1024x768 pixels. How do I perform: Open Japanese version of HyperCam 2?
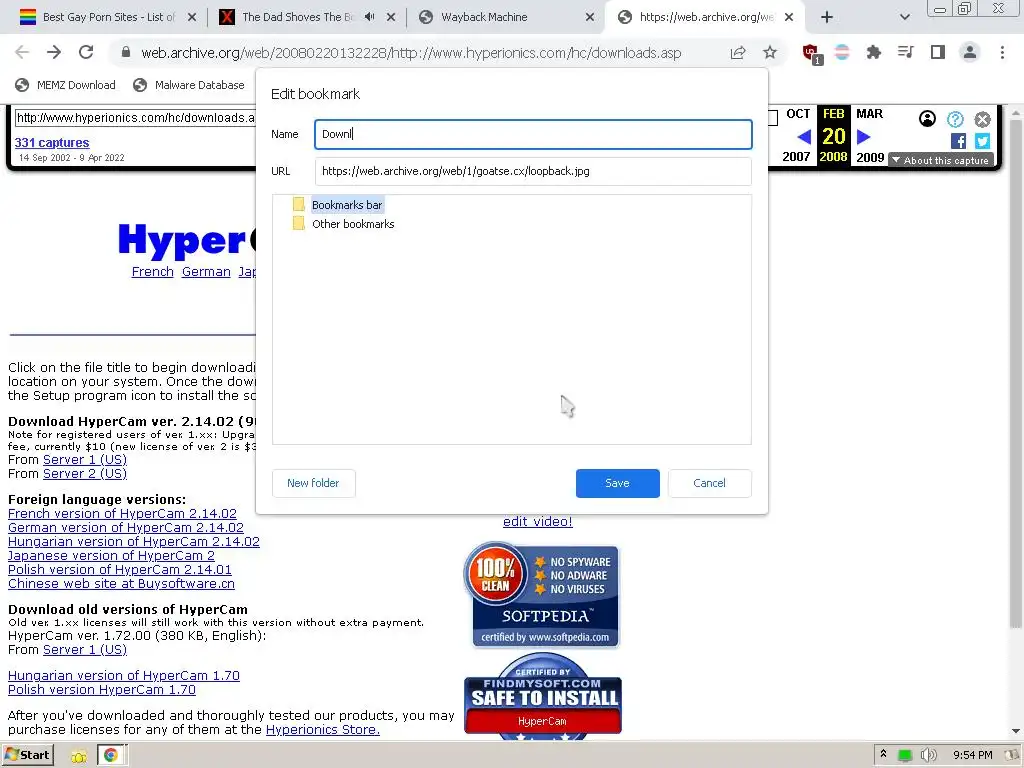[111, 556]
